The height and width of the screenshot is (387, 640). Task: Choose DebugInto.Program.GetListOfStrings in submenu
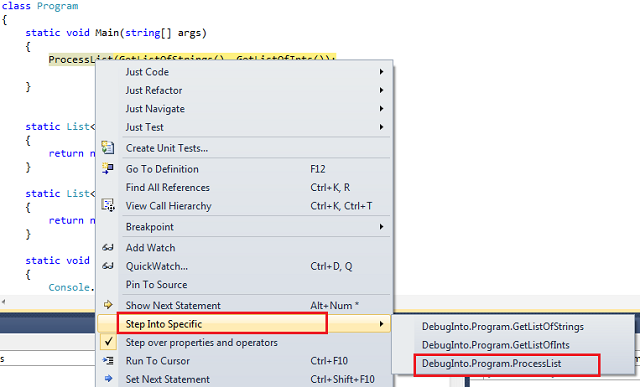click(503, 327)
